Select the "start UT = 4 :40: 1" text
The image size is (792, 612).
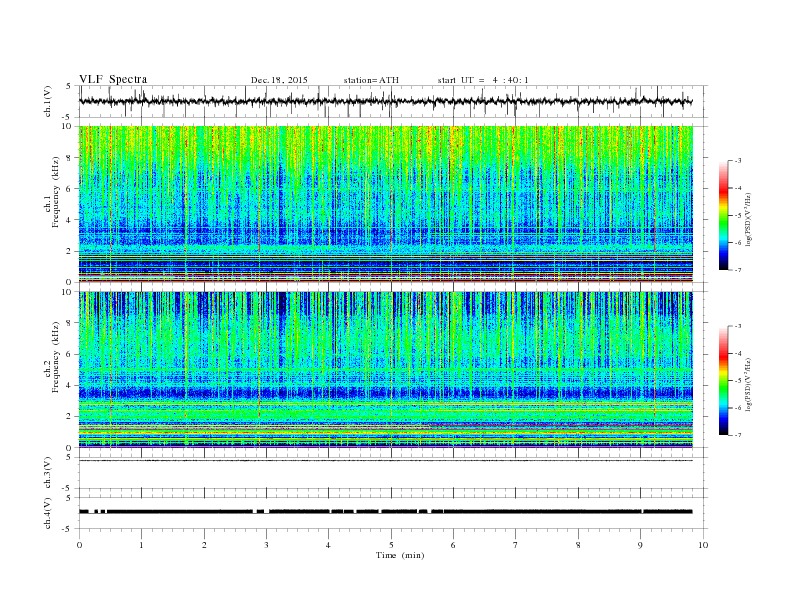[x=483, y=80]
